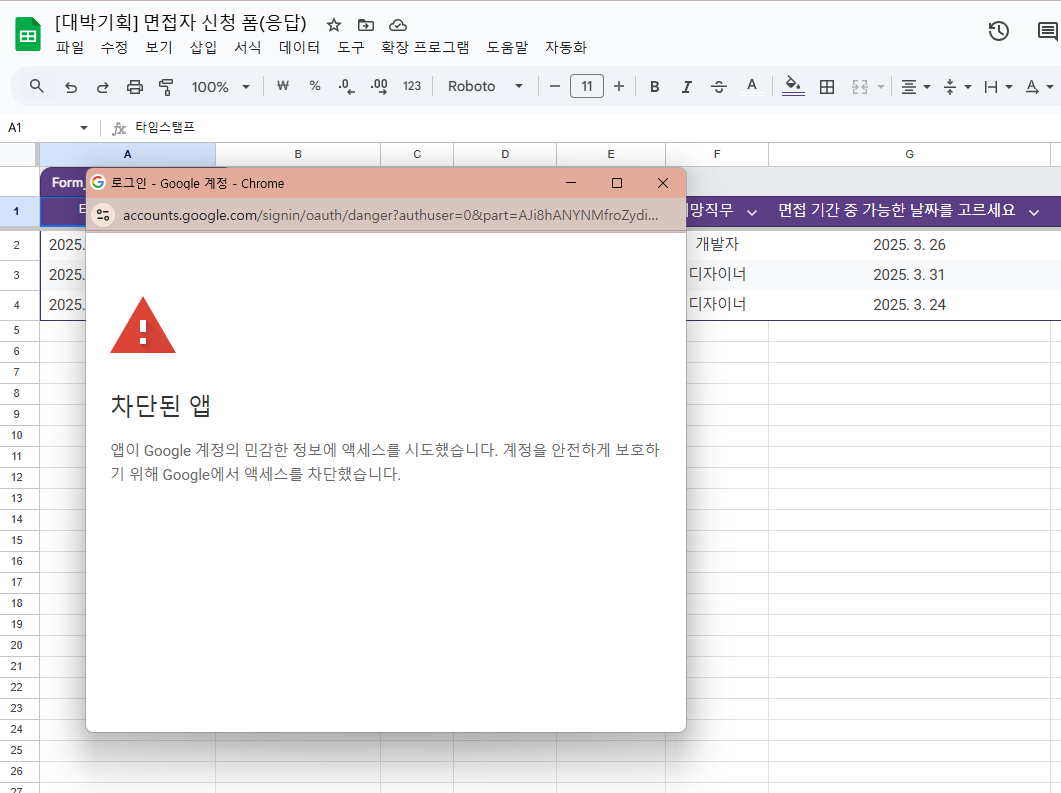Click the formula bar with 타임스탬프
Image resolution: width=1061 pixels, height=793 pixels.
pyautogui.click(x=582, y=127)
